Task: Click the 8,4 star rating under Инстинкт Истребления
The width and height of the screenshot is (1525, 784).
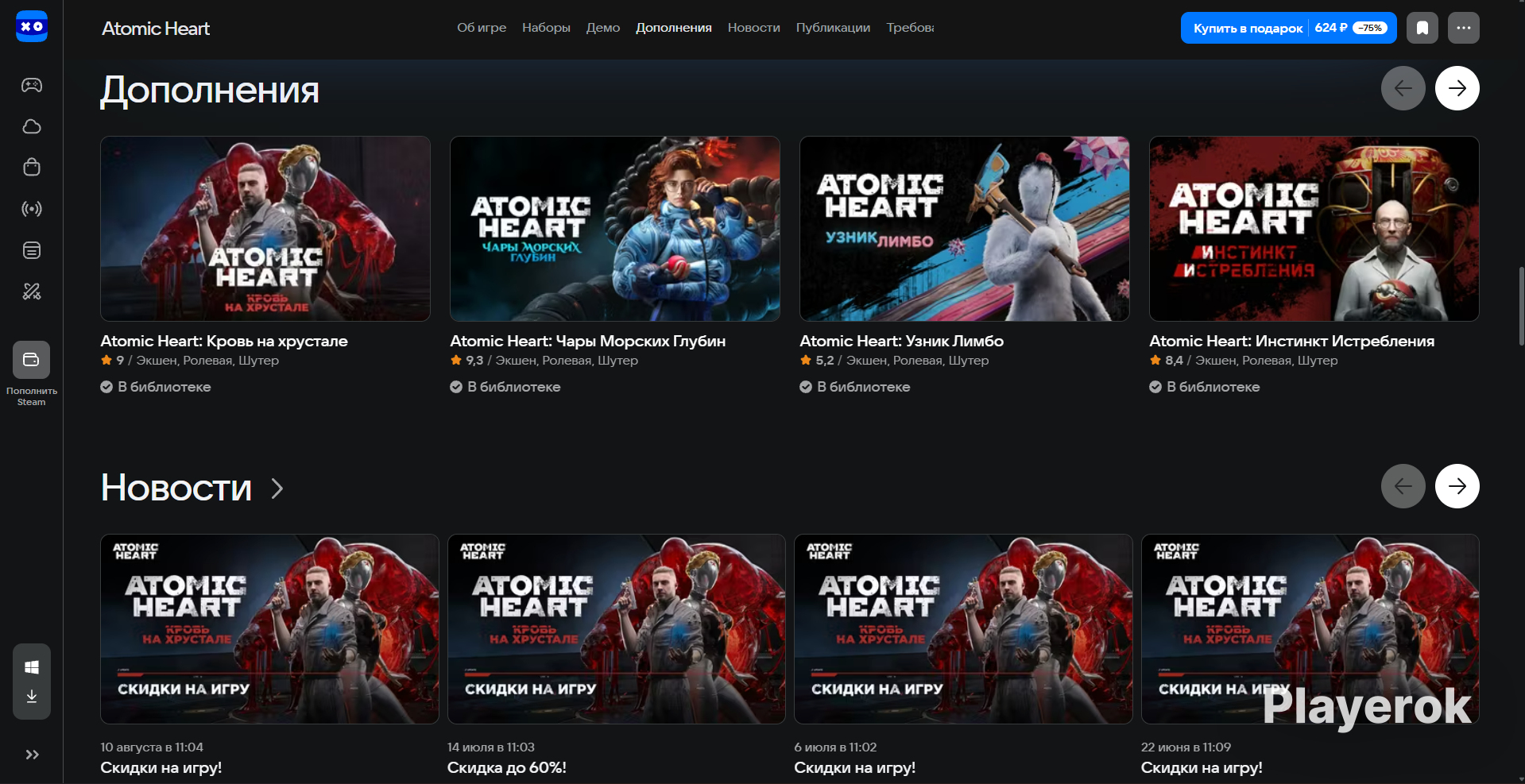Action: [x=1166, y=361]
